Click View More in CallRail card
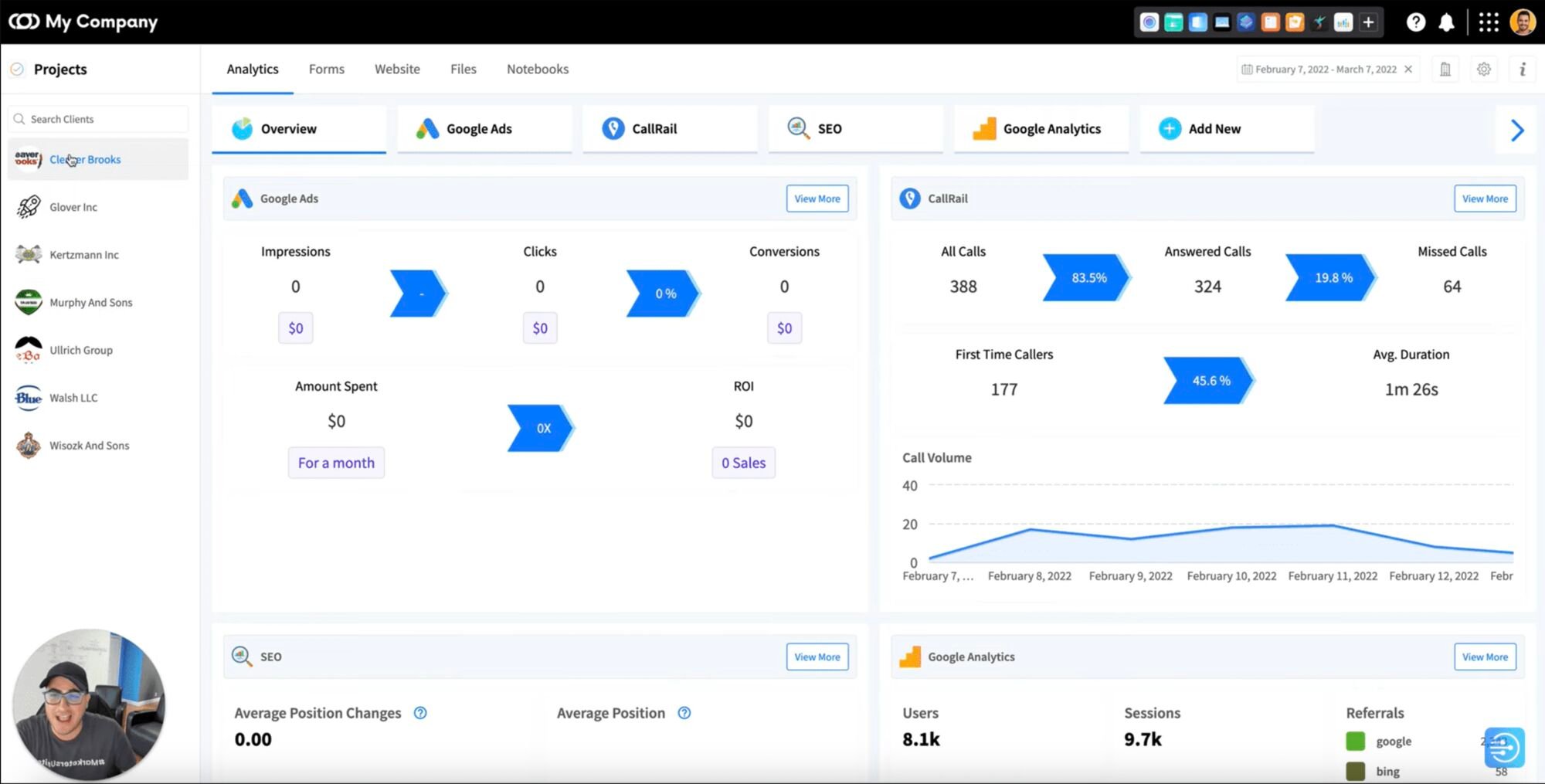The height and width of the screenshot is (784, 1545). coord(1485,199)
